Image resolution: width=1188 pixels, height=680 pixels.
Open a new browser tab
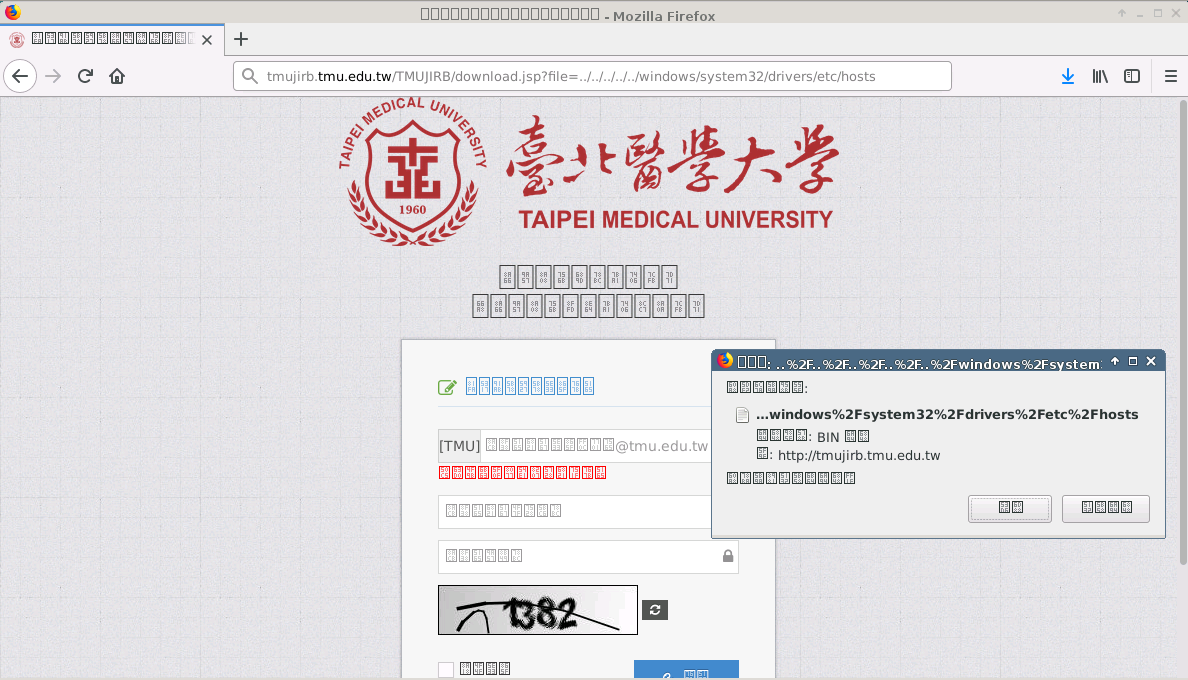tap(241, 39)
